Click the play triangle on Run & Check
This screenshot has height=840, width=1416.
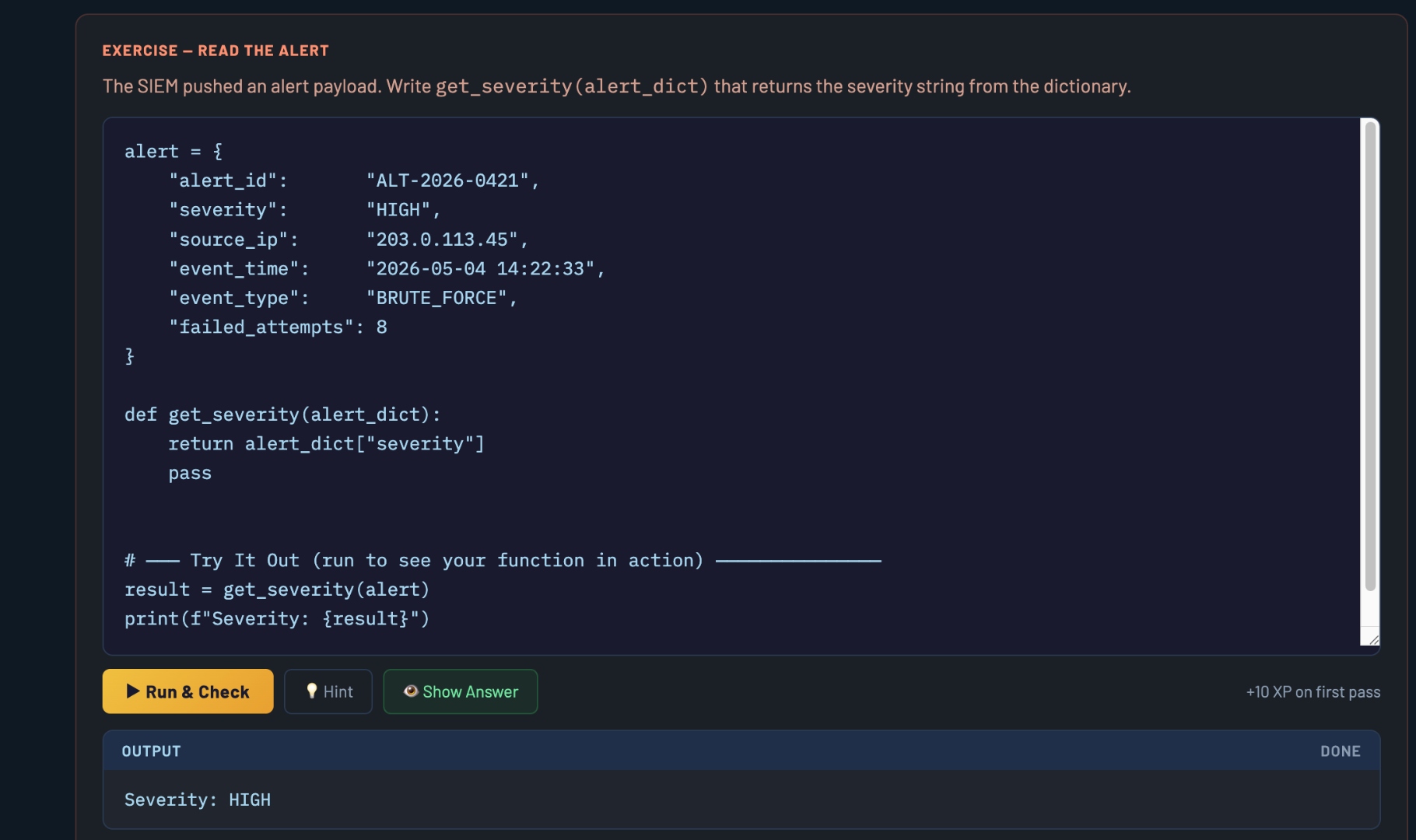click(x=133, y=691)
